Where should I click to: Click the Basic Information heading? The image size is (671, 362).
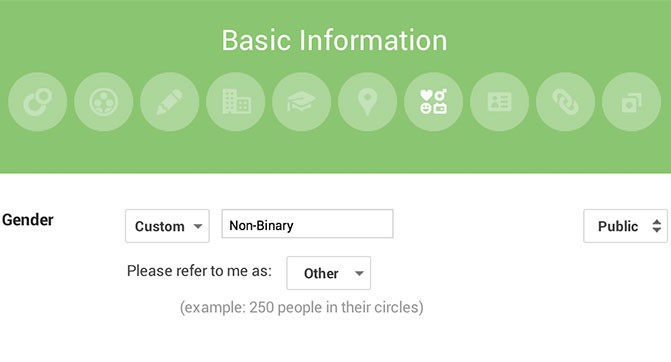point(334,40)
